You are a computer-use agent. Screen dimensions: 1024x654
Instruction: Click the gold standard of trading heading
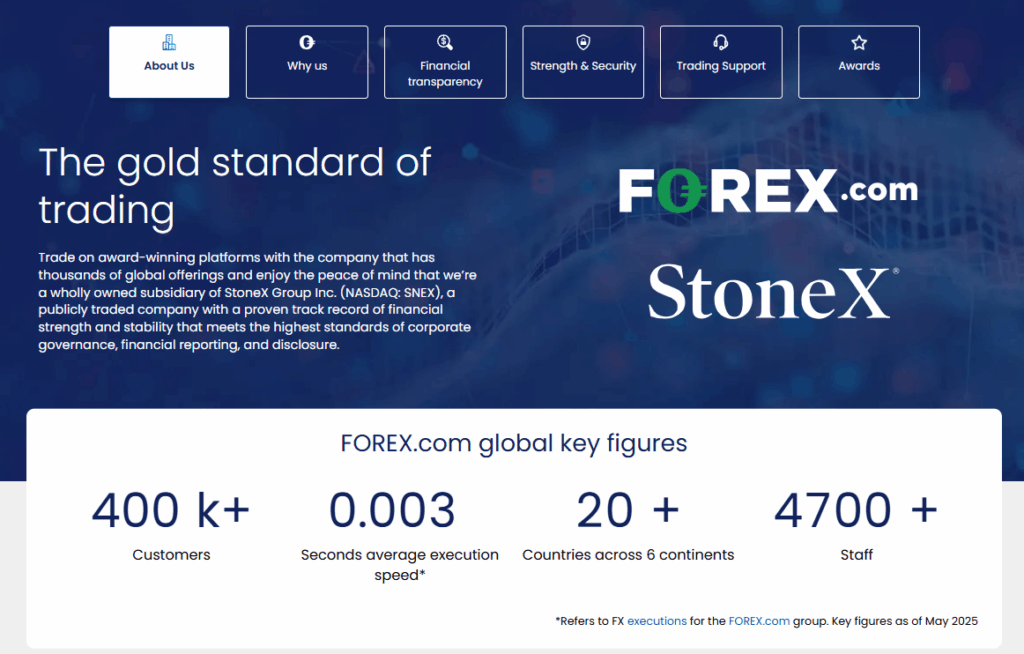click(235, 186)
